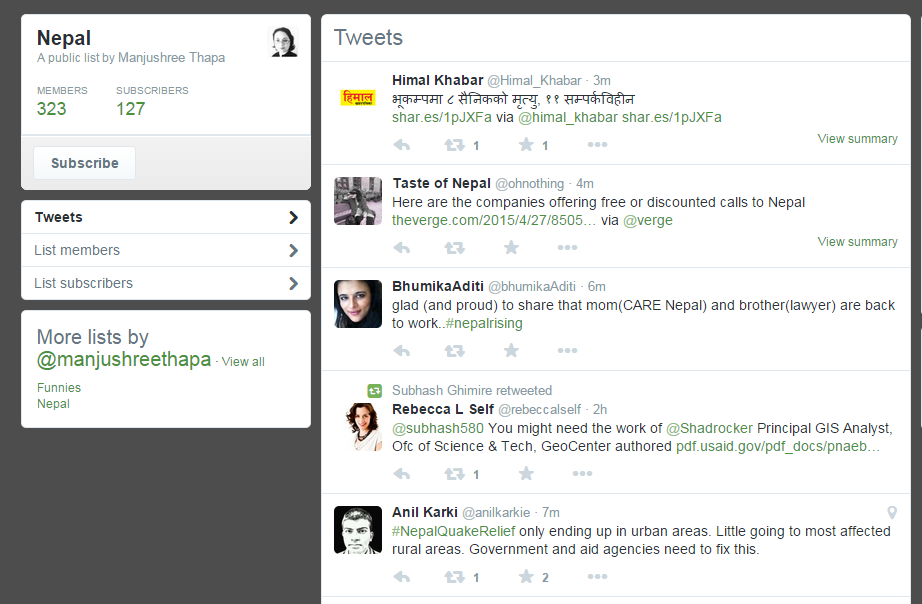
Task: Reply to Rebecca L Self tweet
Action: point(402,473)
